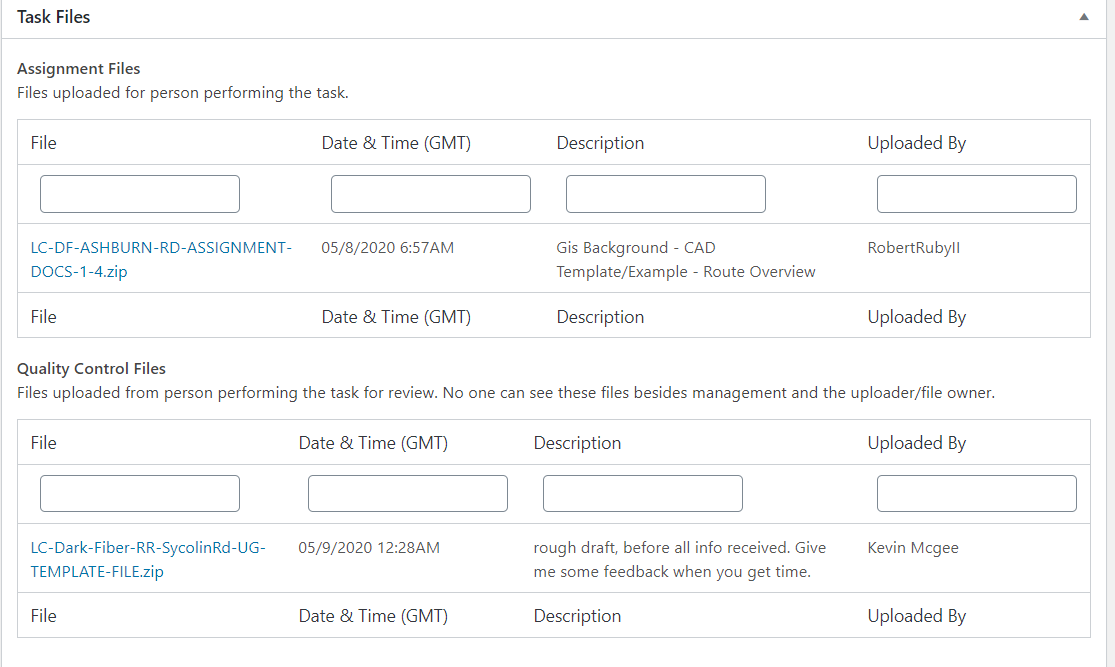Viewport: 1115px width, 667px height.
Task: Click the Task Files panel title
Action: tap(54, 17)
